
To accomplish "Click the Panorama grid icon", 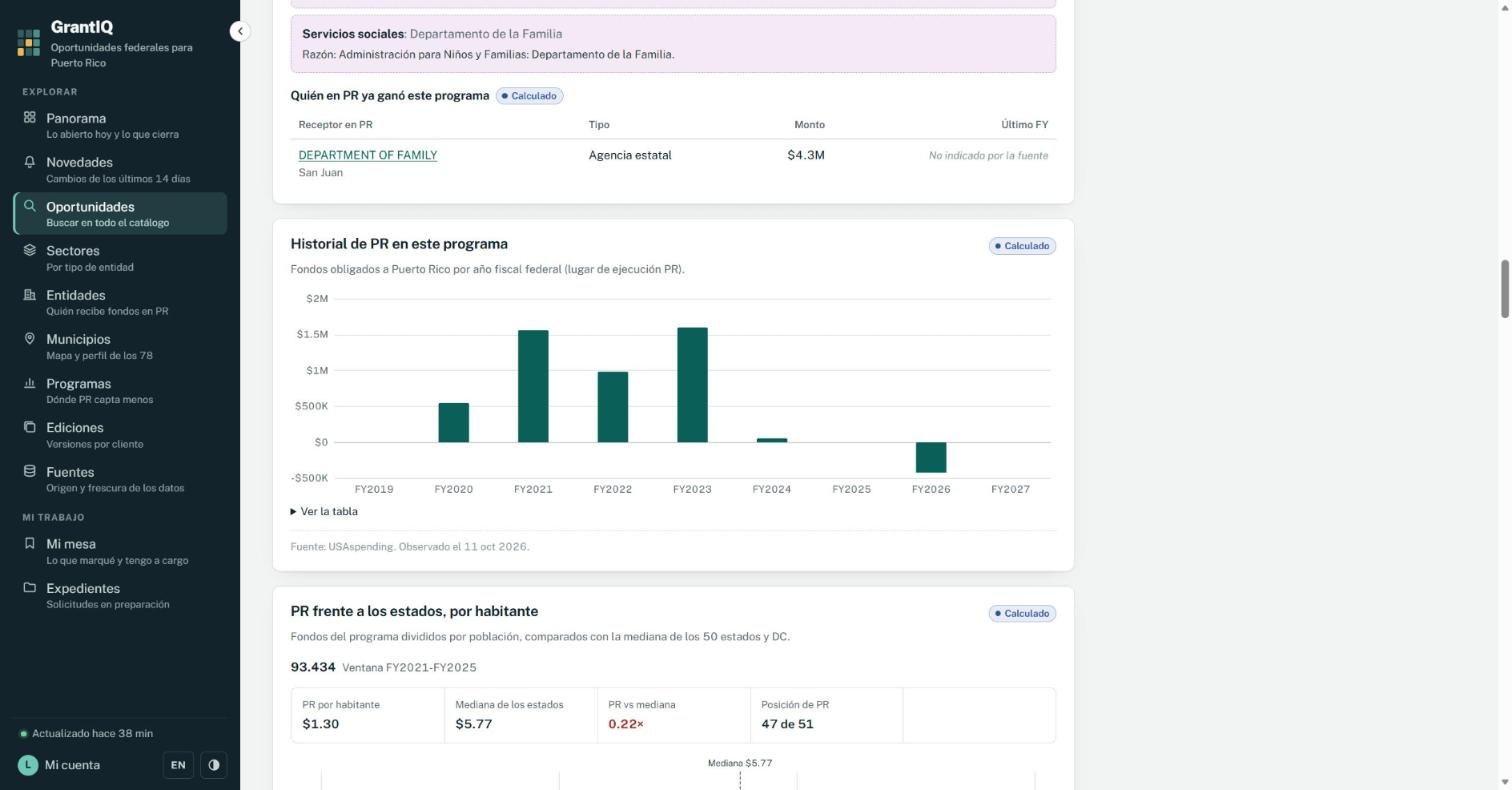I will tap(30, 117).
